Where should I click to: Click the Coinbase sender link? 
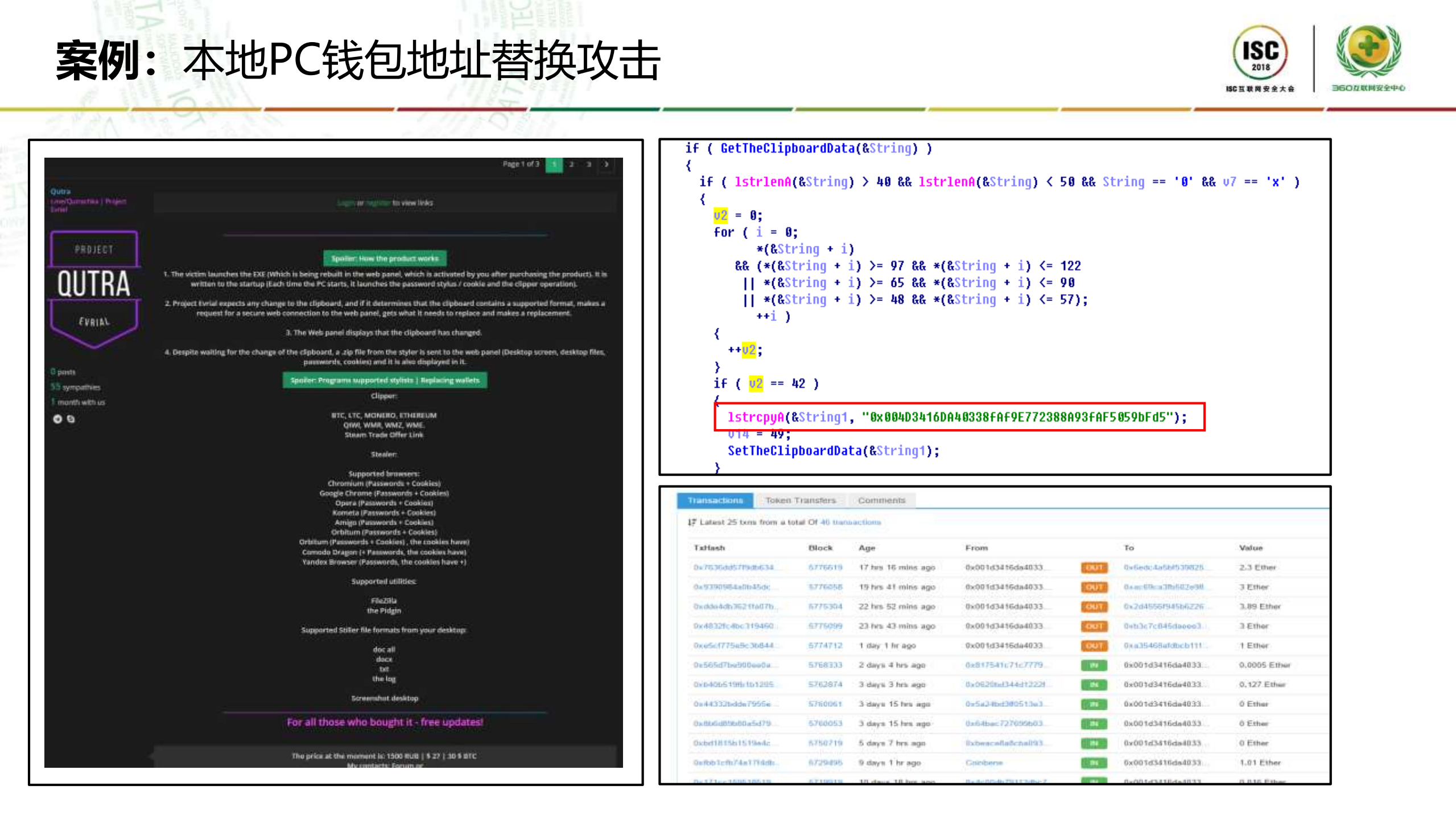click(x=983, y=762)
